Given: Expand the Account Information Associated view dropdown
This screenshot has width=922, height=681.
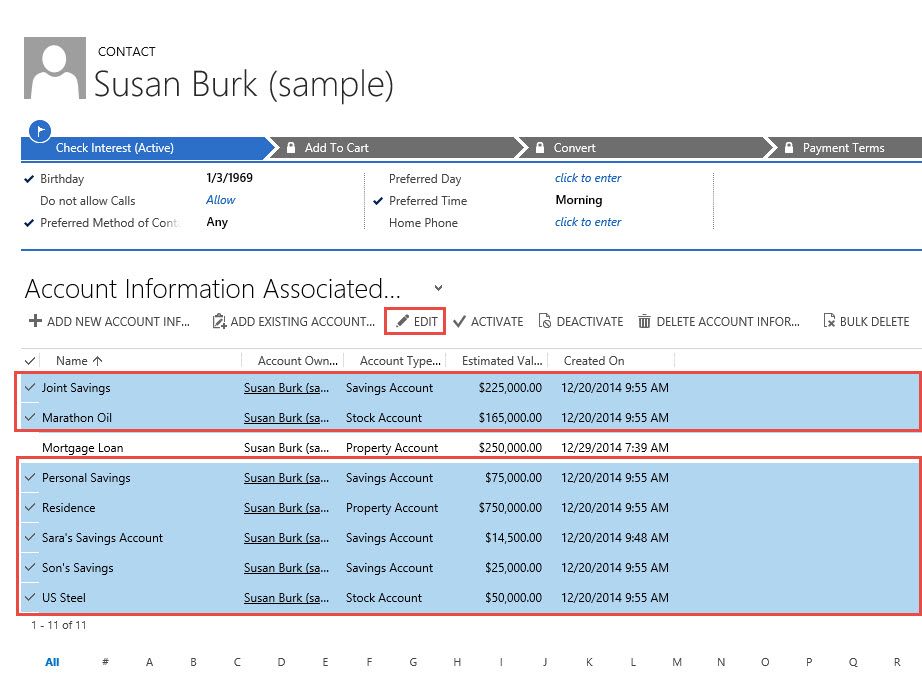Looking at the screenshot, I should click(438, 289).
